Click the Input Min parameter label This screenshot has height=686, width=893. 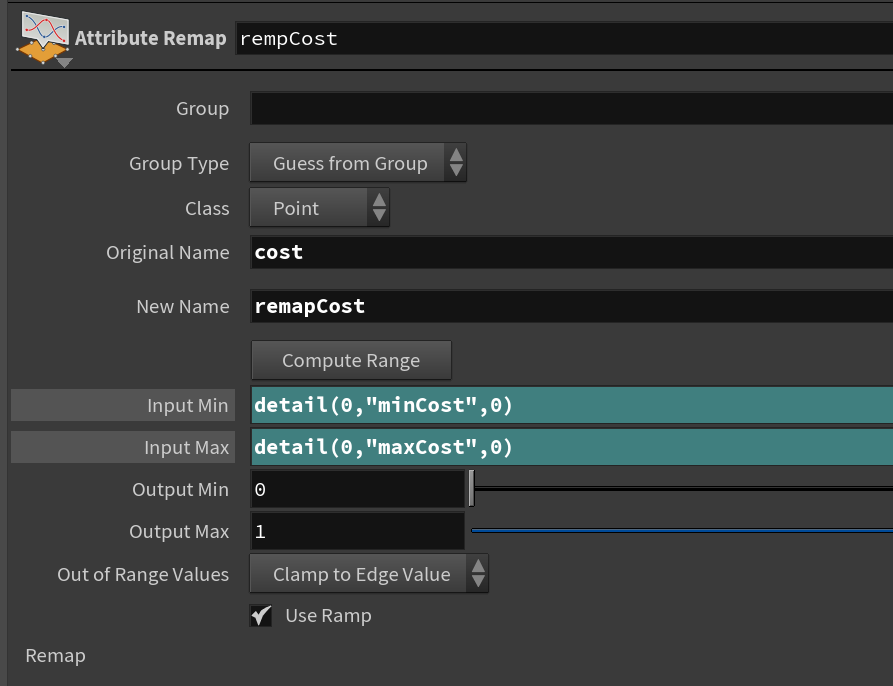(x=123, y=405)
